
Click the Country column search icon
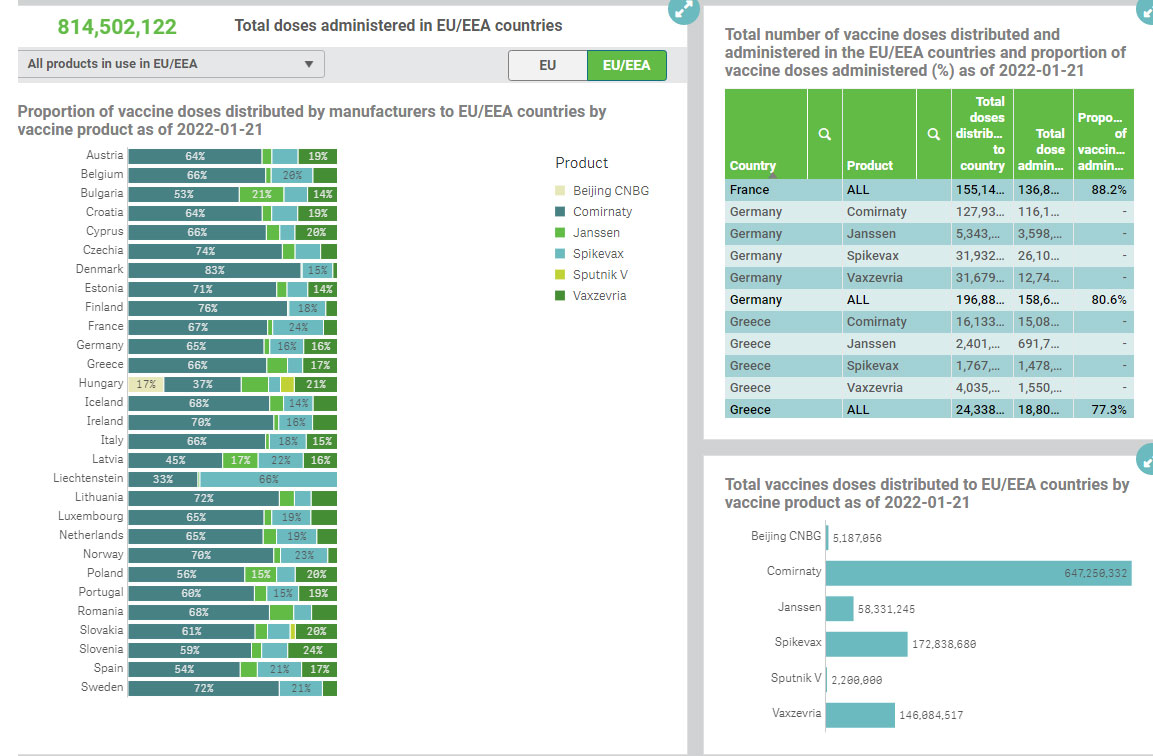824,135
